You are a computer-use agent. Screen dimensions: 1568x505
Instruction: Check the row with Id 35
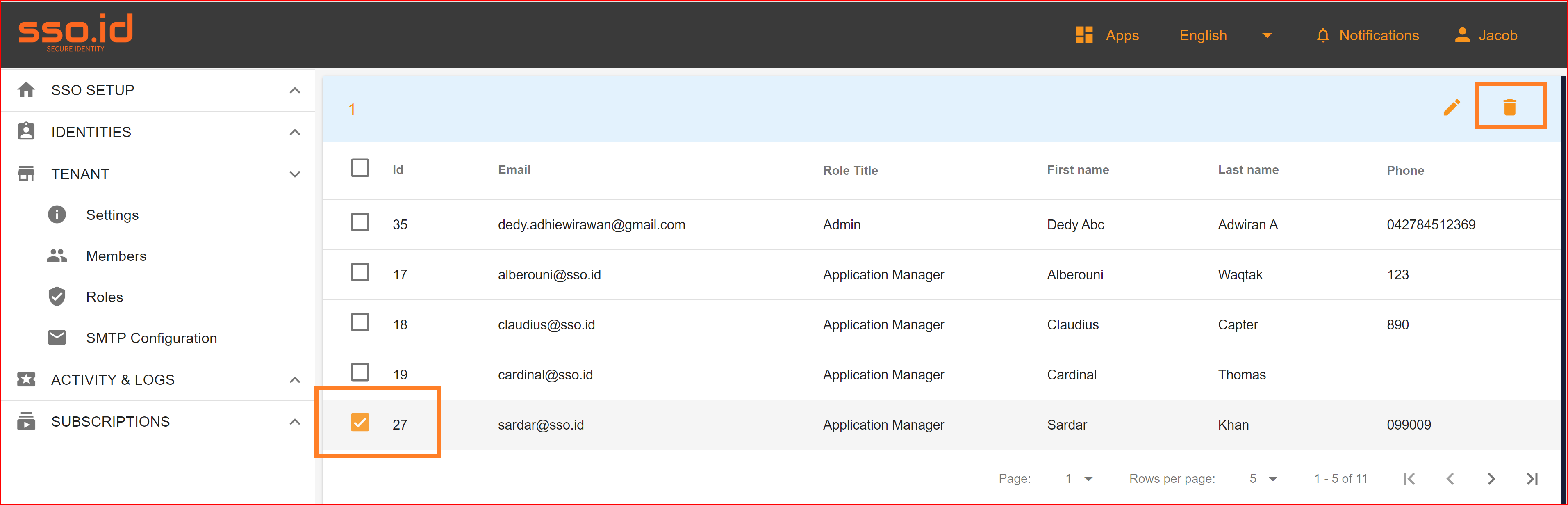pyautogui.click(x=360, y=222)
